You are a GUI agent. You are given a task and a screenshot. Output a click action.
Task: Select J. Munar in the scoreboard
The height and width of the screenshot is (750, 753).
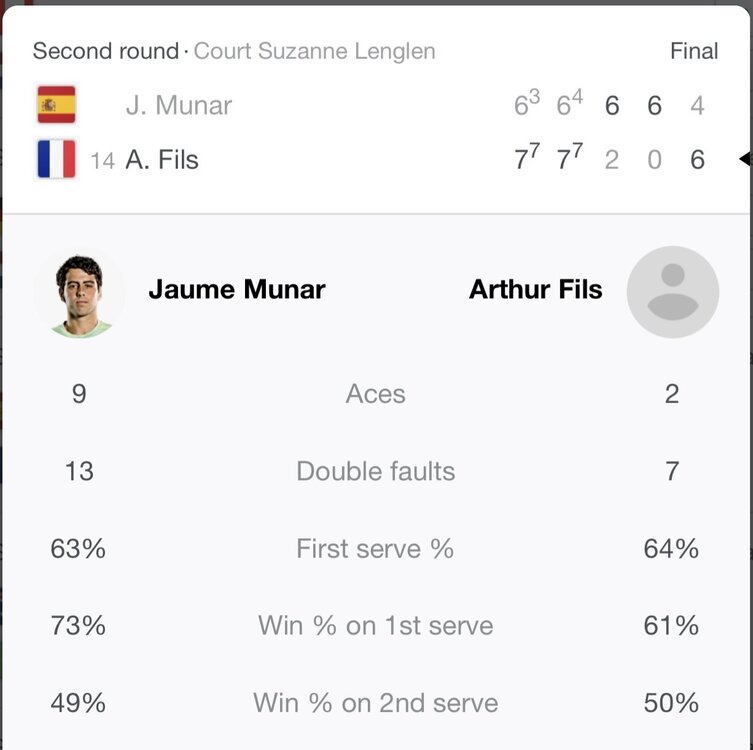[x=179, y=105]
